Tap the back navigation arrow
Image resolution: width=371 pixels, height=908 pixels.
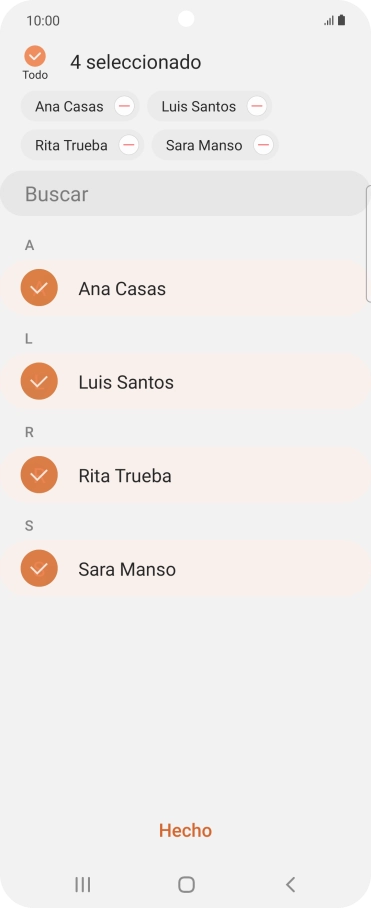coord(291,884)
